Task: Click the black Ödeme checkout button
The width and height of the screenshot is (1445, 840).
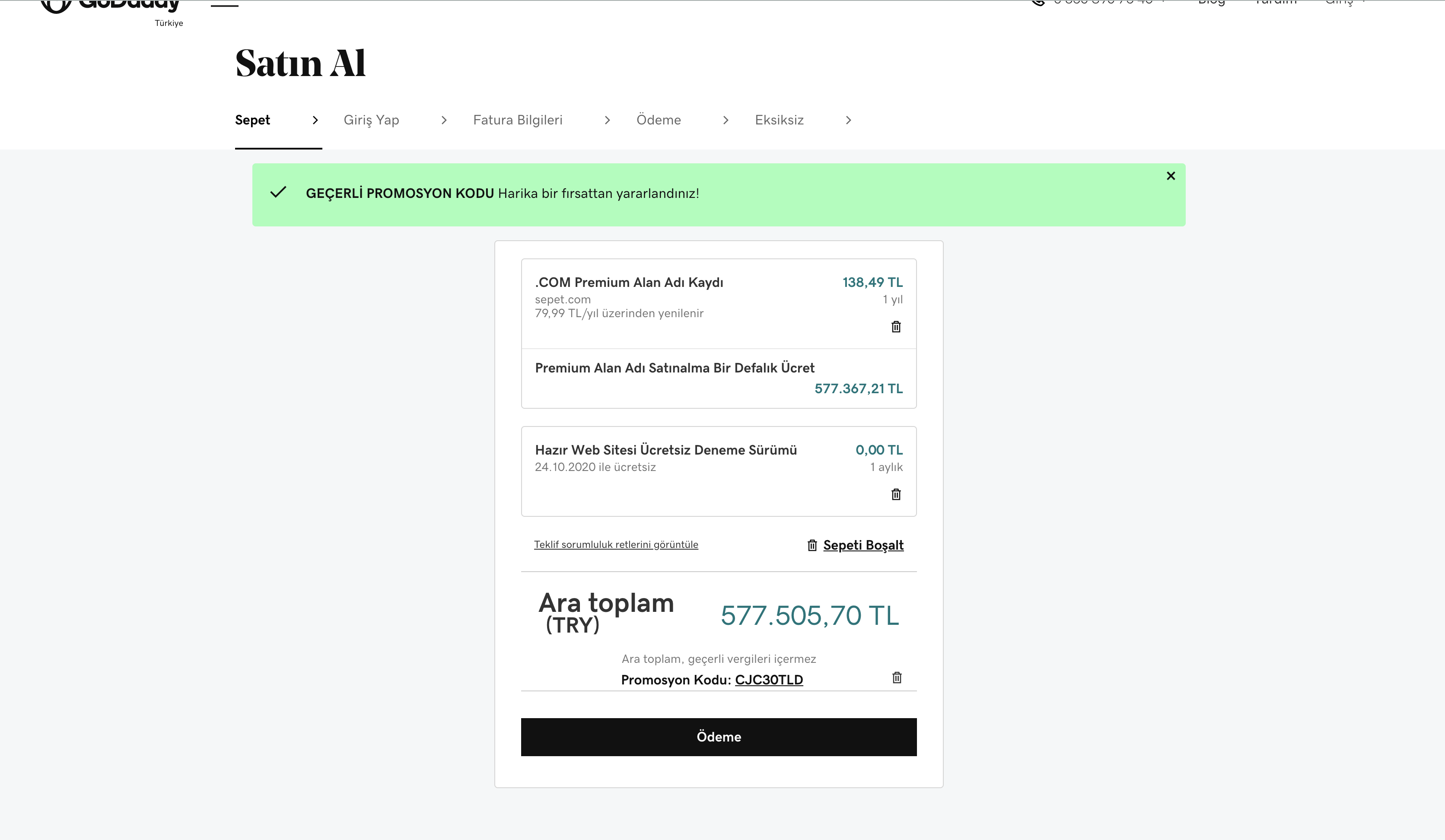Action: coord(719,737)
